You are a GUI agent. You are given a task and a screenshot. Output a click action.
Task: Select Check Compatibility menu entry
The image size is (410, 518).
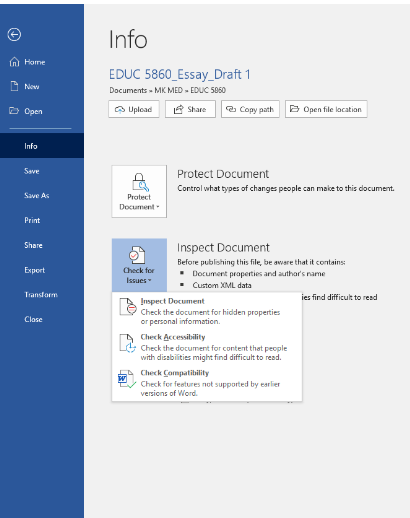(x=207, y=383)
